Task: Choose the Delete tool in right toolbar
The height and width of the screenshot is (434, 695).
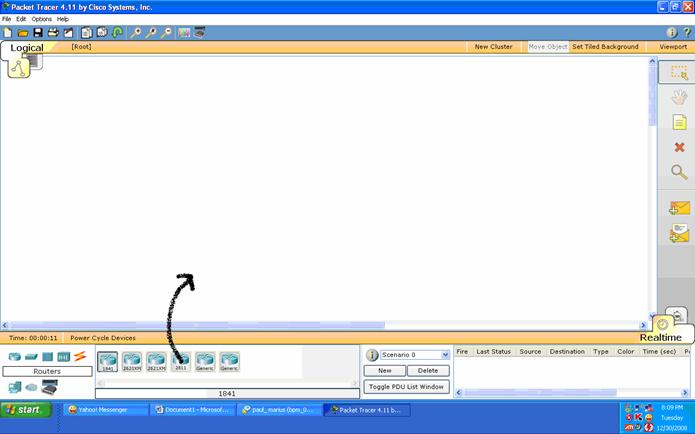Action: coord(679,147)
